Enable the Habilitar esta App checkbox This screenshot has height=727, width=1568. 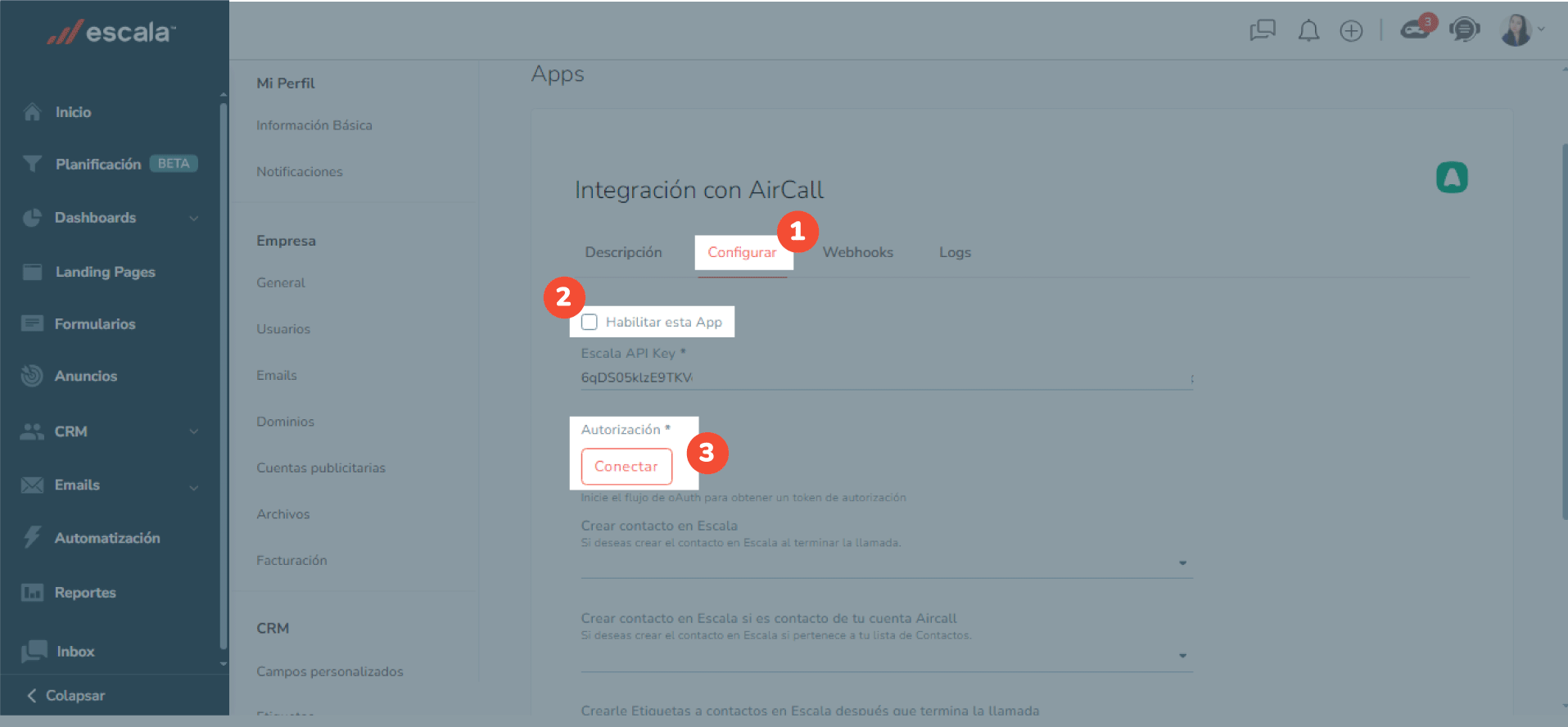click(x=590, y=322)
